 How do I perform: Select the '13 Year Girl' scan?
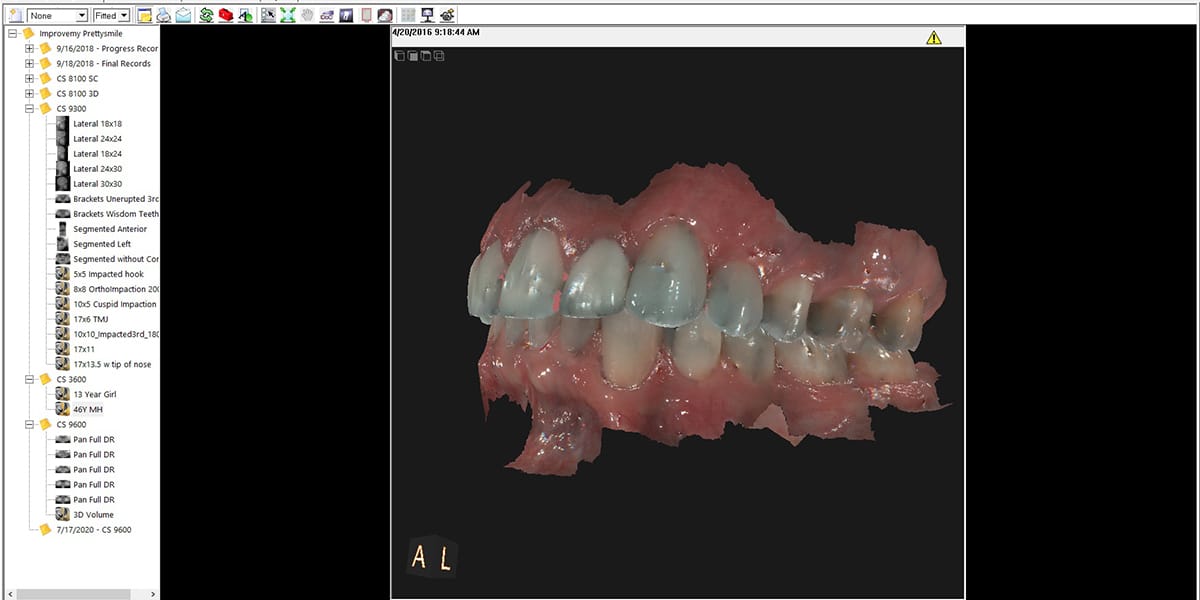[95, 395]
